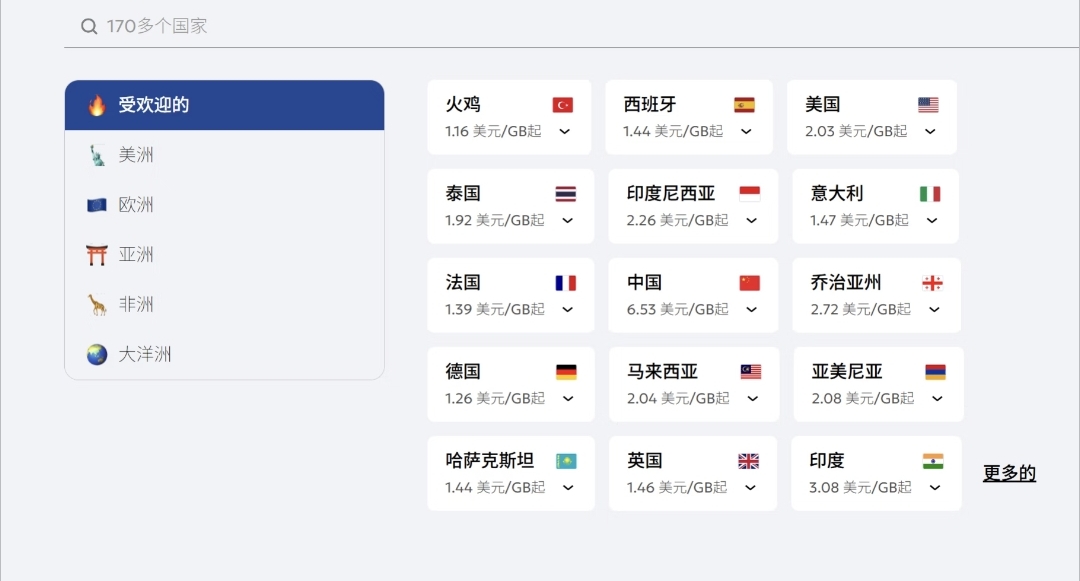Image resolution: width=1080 pixels, height=581 pixels.
Task: Click the magnifier search icon
Action: pyautogui.click(x=89, y=27)
